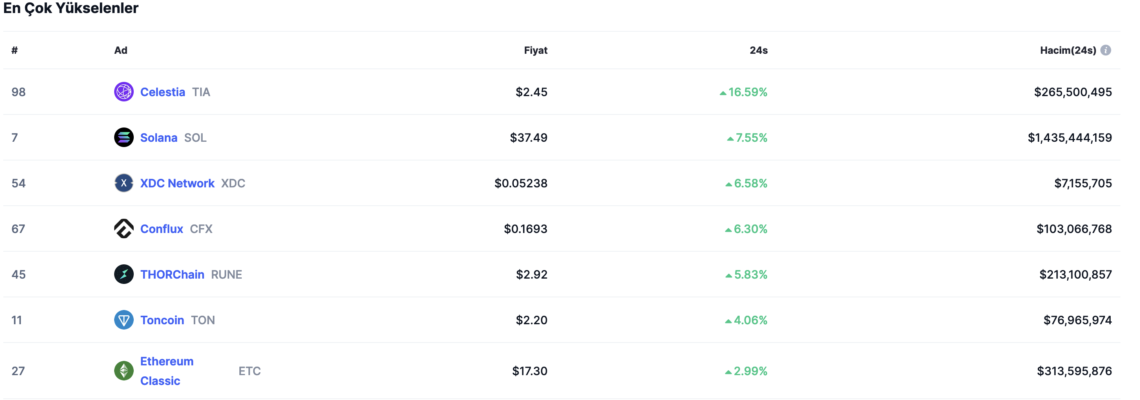Open the Ethereum Classic link

pos(167,371)
